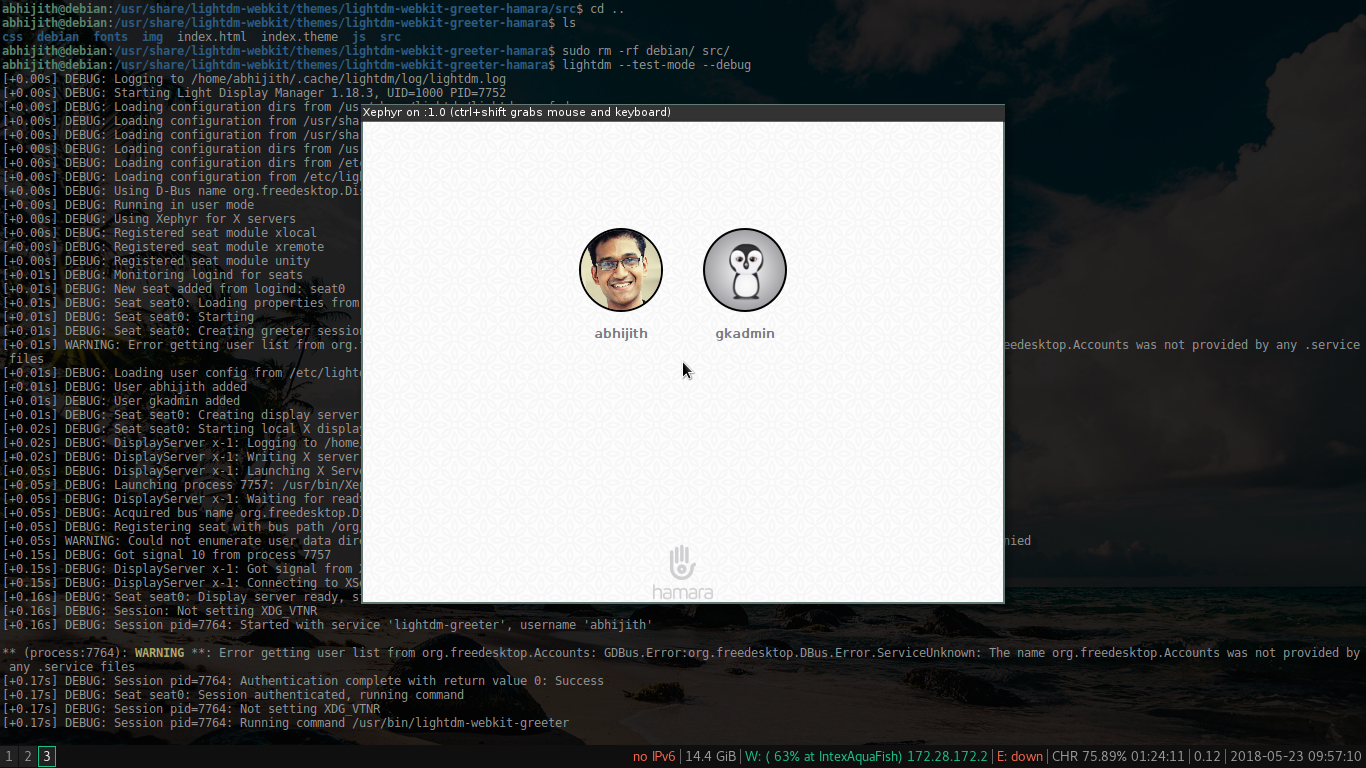The width and height of the screenshot is (1366, 768).
Task: Switch to workspace 1
Action: tap(9, 757)
